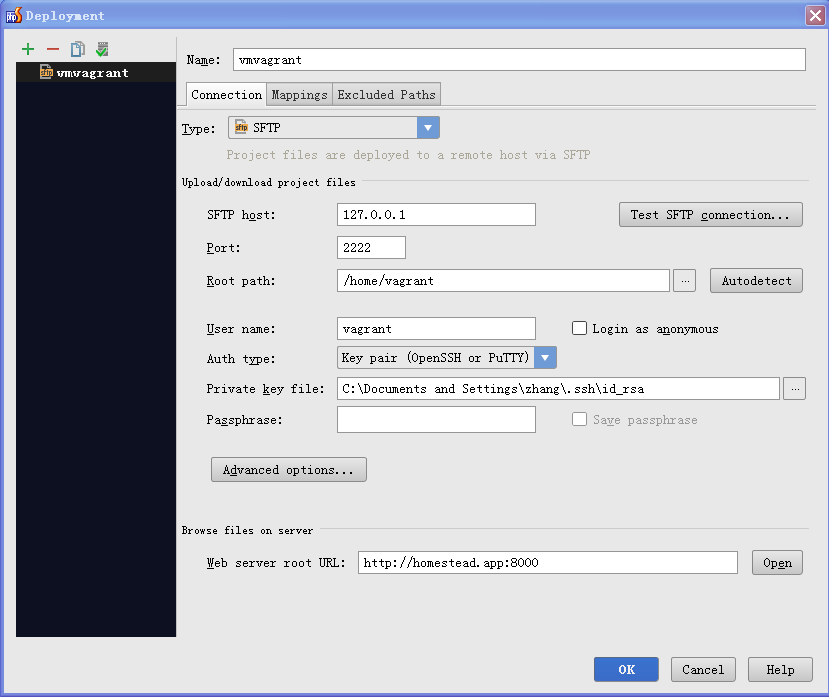Browse for root path with ellipsis button
Viewport: 829px width, 697px height.
685,281
